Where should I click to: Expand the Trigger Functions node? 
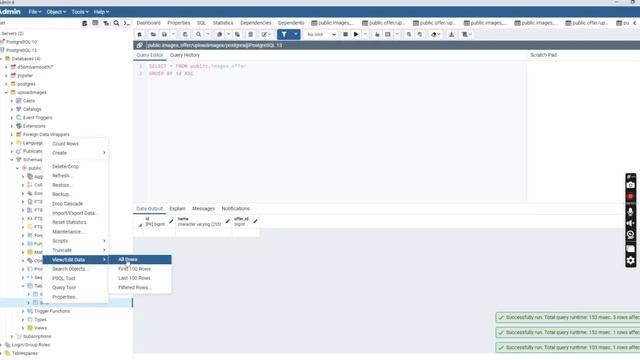tap(23, 311)
